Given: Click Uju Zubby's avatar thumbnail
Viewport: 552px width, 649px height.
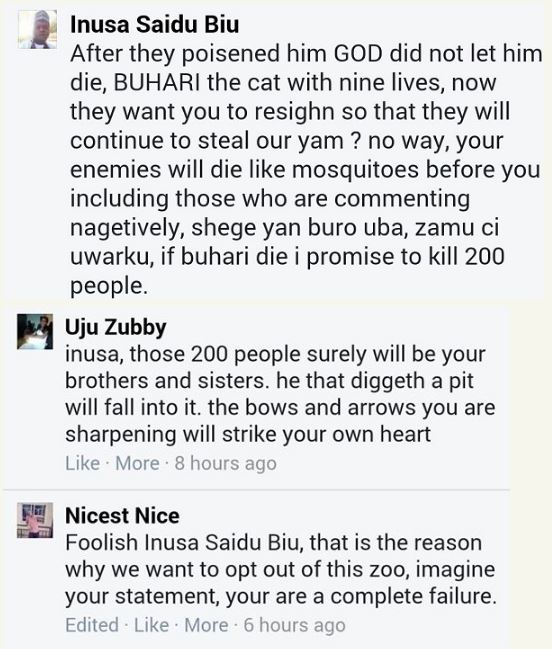Looking at the screenshot, I should (x=35, y=332).
